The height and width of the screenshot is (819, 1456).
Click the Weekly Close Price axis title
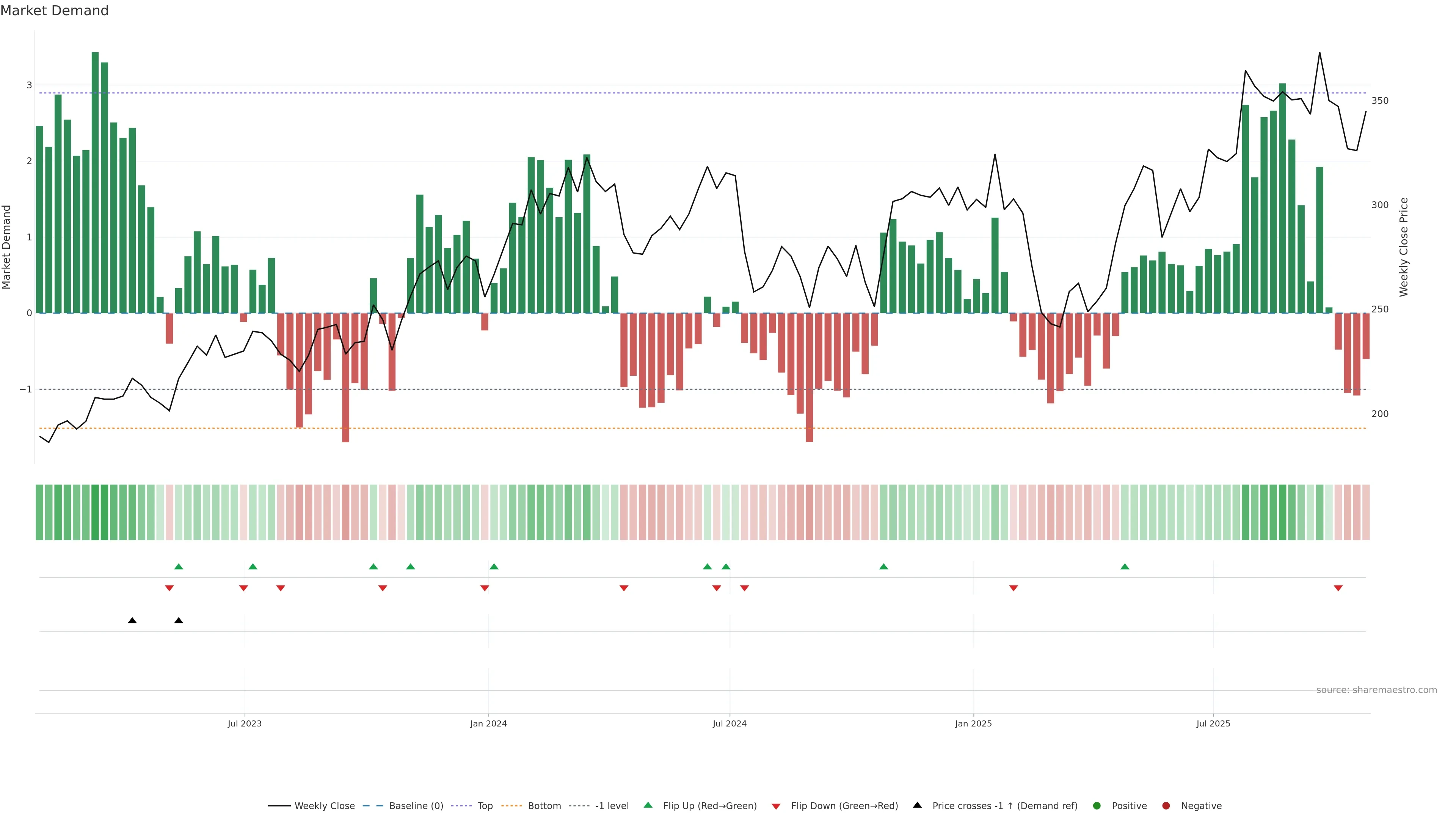(x=1404, y=247)
